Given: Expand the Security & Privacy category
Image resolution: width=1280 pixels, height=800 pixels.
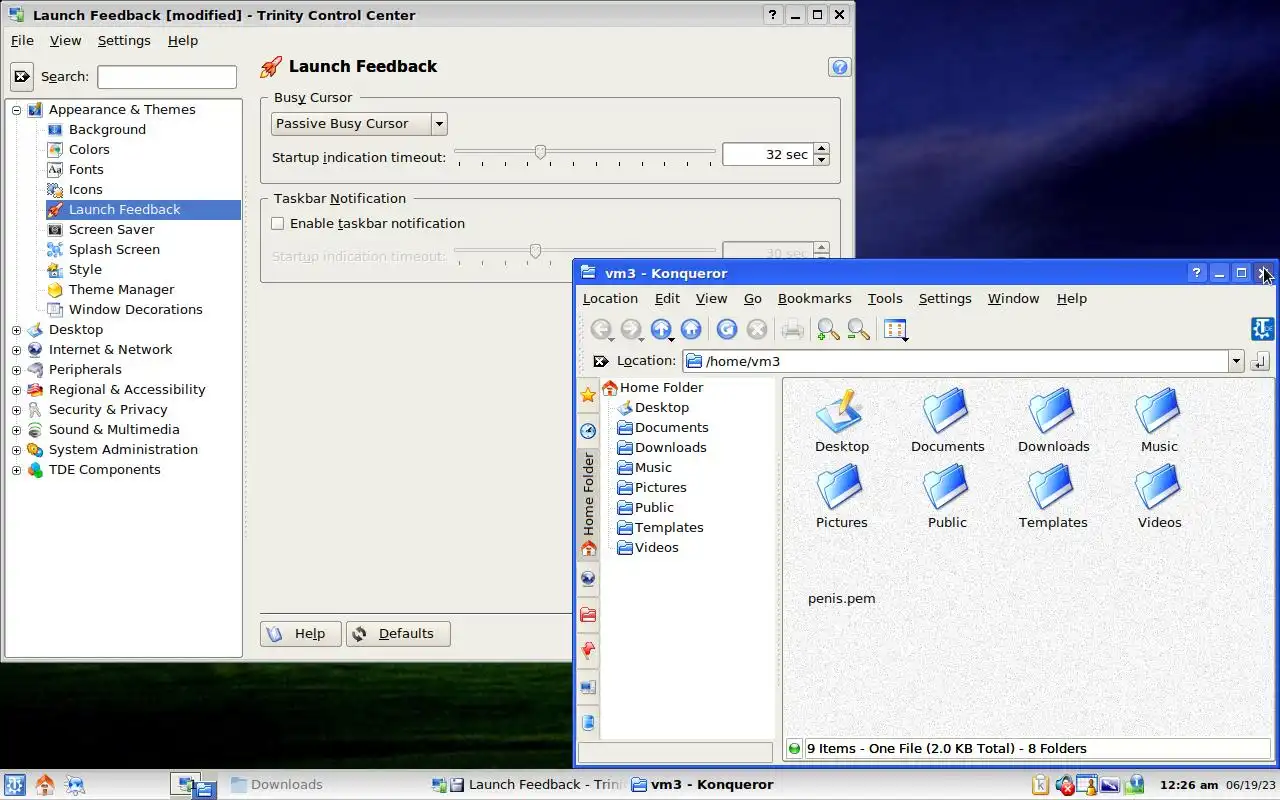Looking at the screenshot, I should (x=16, y=410).
